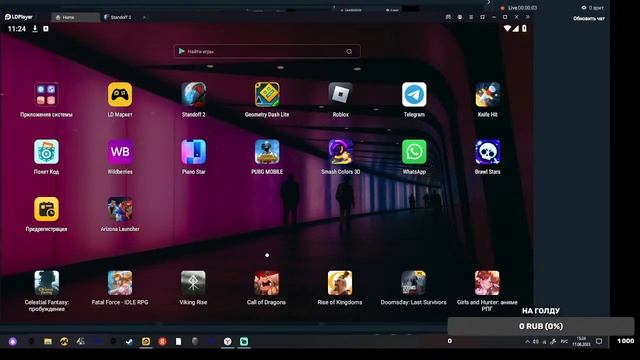The width and height of the screenshot is (640, 360).
Task: Open Girls and Hunter аниме РПГ
Action: [487, 282]
